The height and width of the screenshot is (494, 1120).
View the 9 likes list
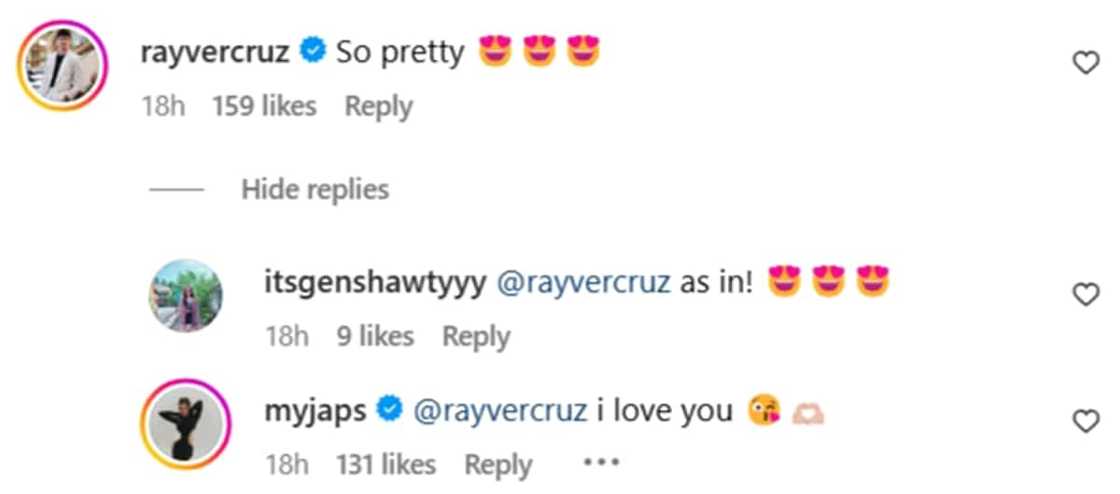coord(375,337)
